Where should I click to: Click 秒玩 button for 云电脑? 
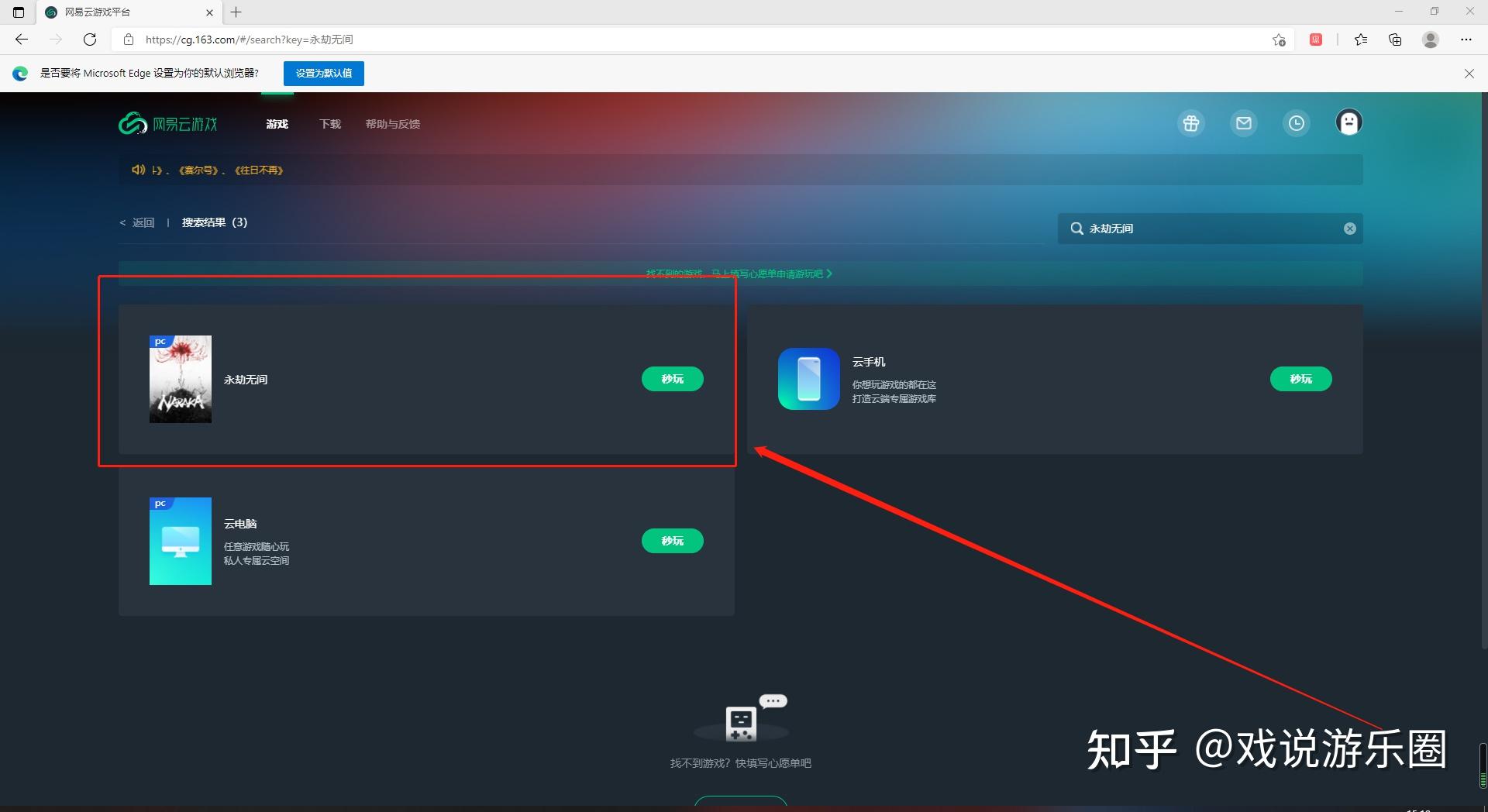(673, 541)
